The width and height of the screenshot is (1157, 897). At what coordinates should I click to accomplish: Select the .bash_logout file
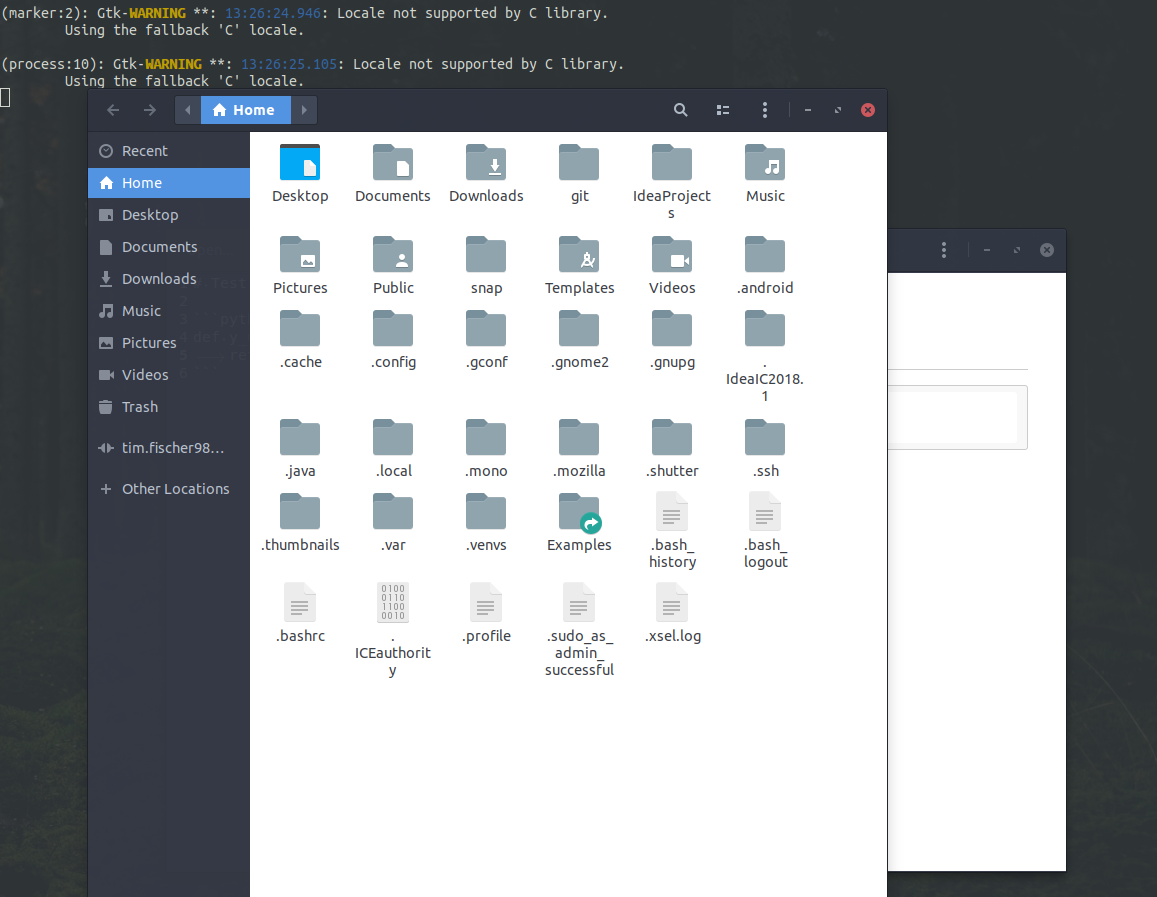click(764, 511)
